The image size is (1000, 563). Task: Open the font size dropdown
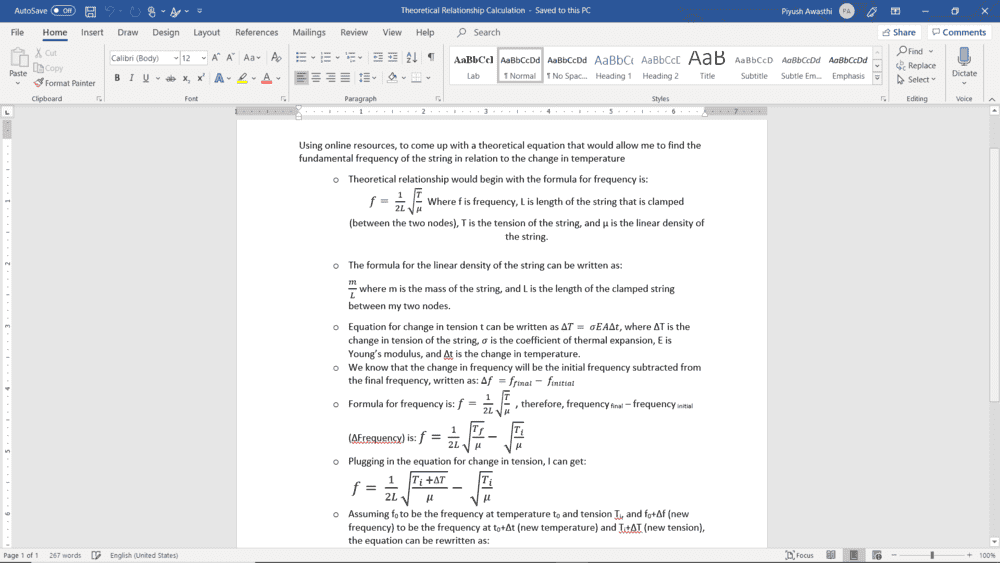coord(202,58)
